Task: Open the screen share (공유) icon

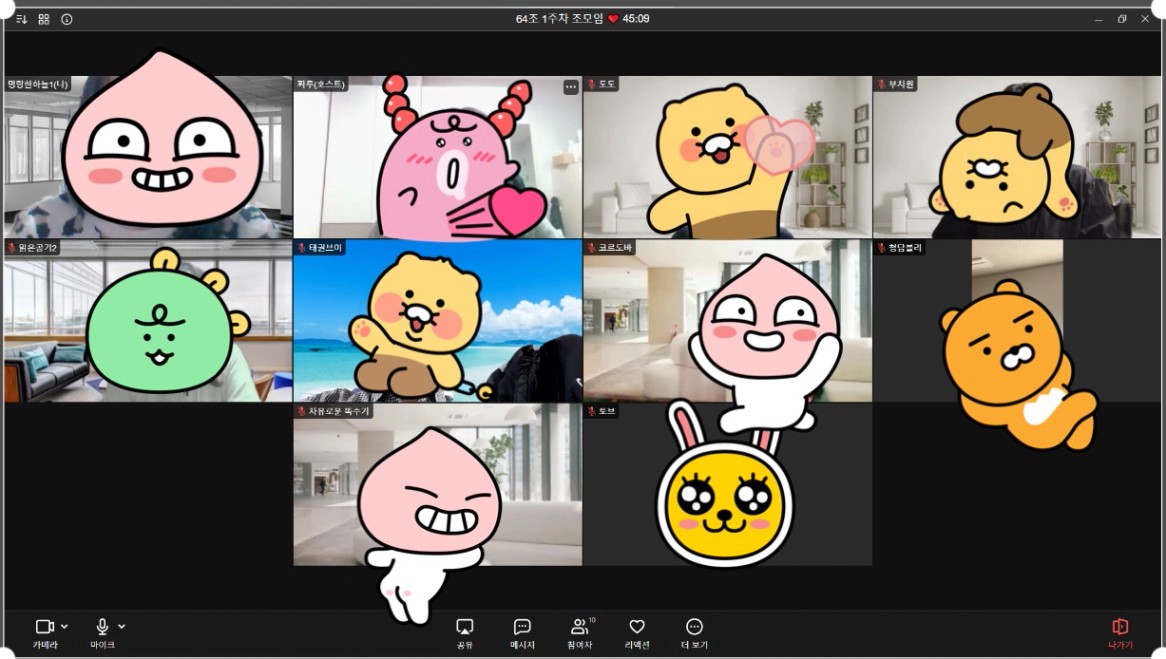Action: point(464,627)
